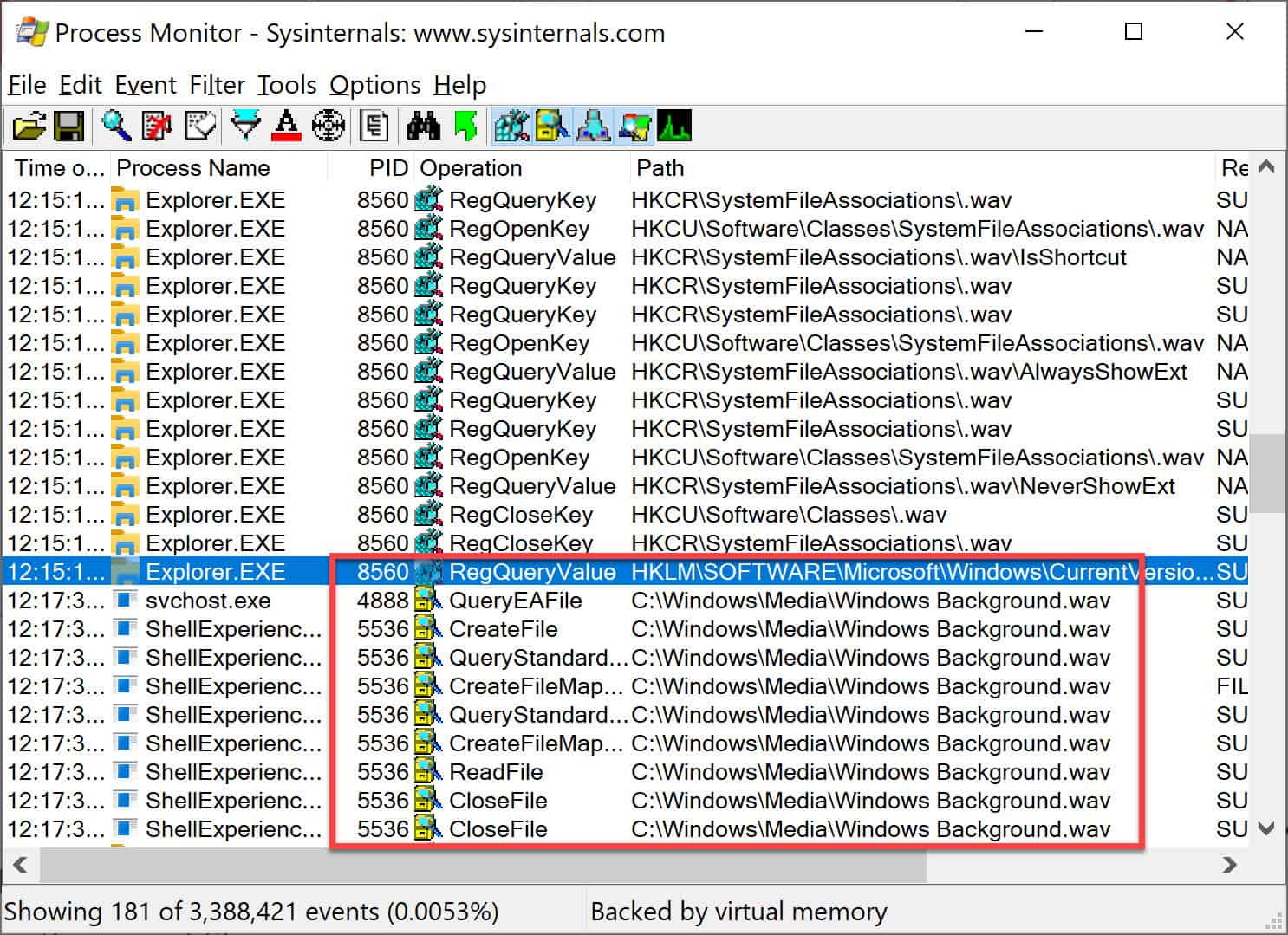This screenshot has width=1288, height=935.
Task: Click the horizontal scrollbar left arrow
Action: (20, 865)
